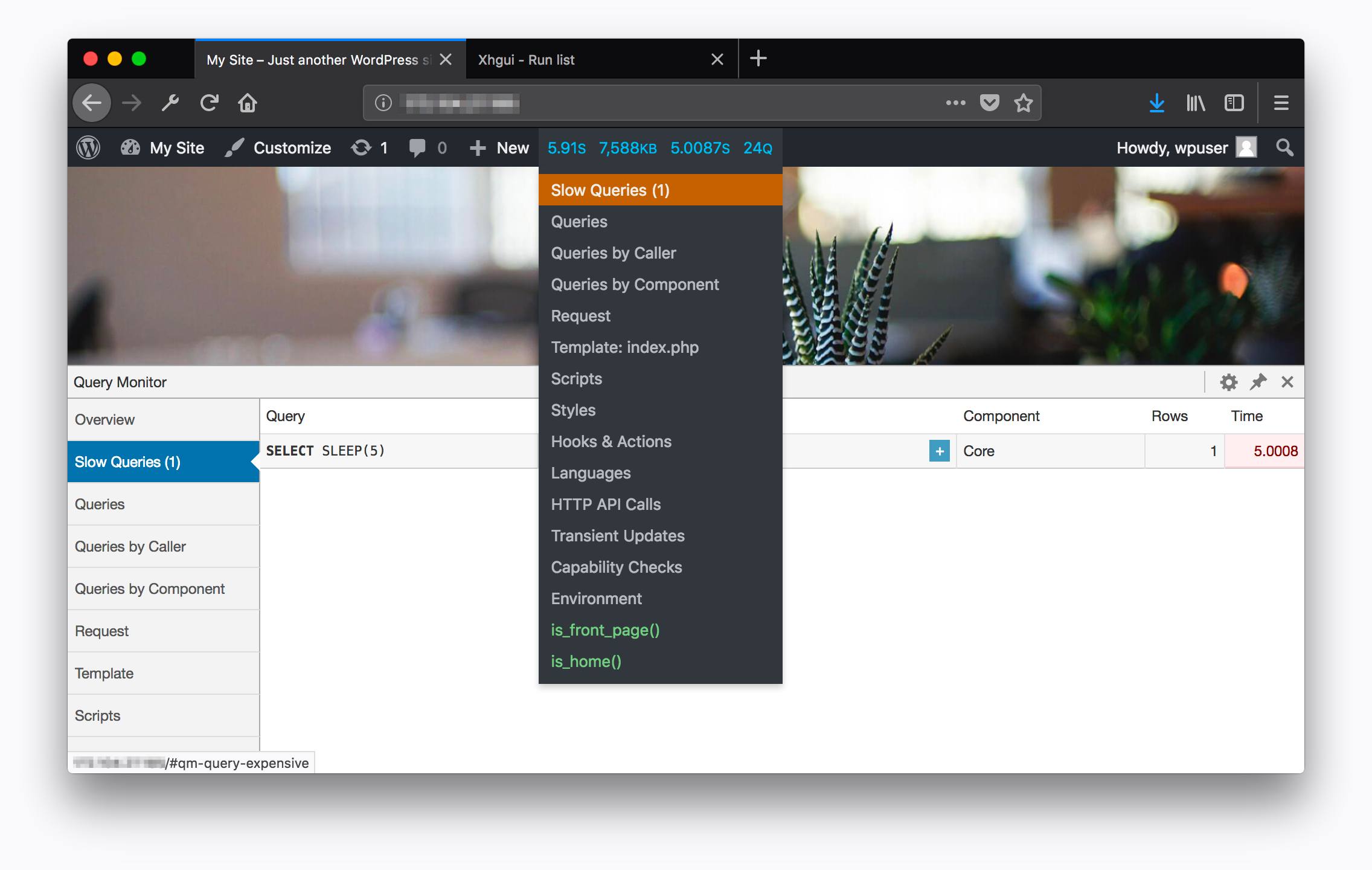Click inside the browser address bar

[x=664, y=103]
